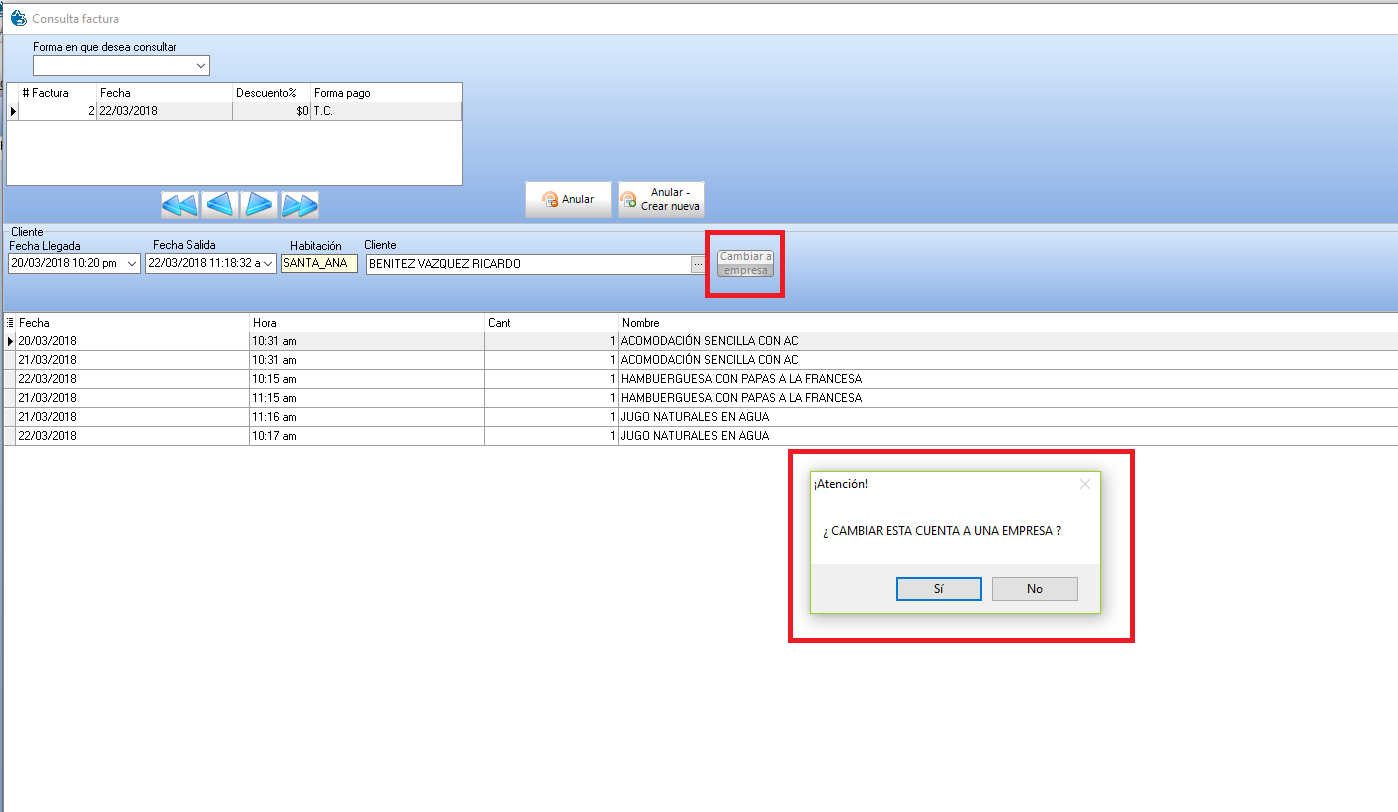The width and height of the screenshot is (1398, 812).
Task: Click Anular - Crear nueva button
Action: (x=661, y=199)
